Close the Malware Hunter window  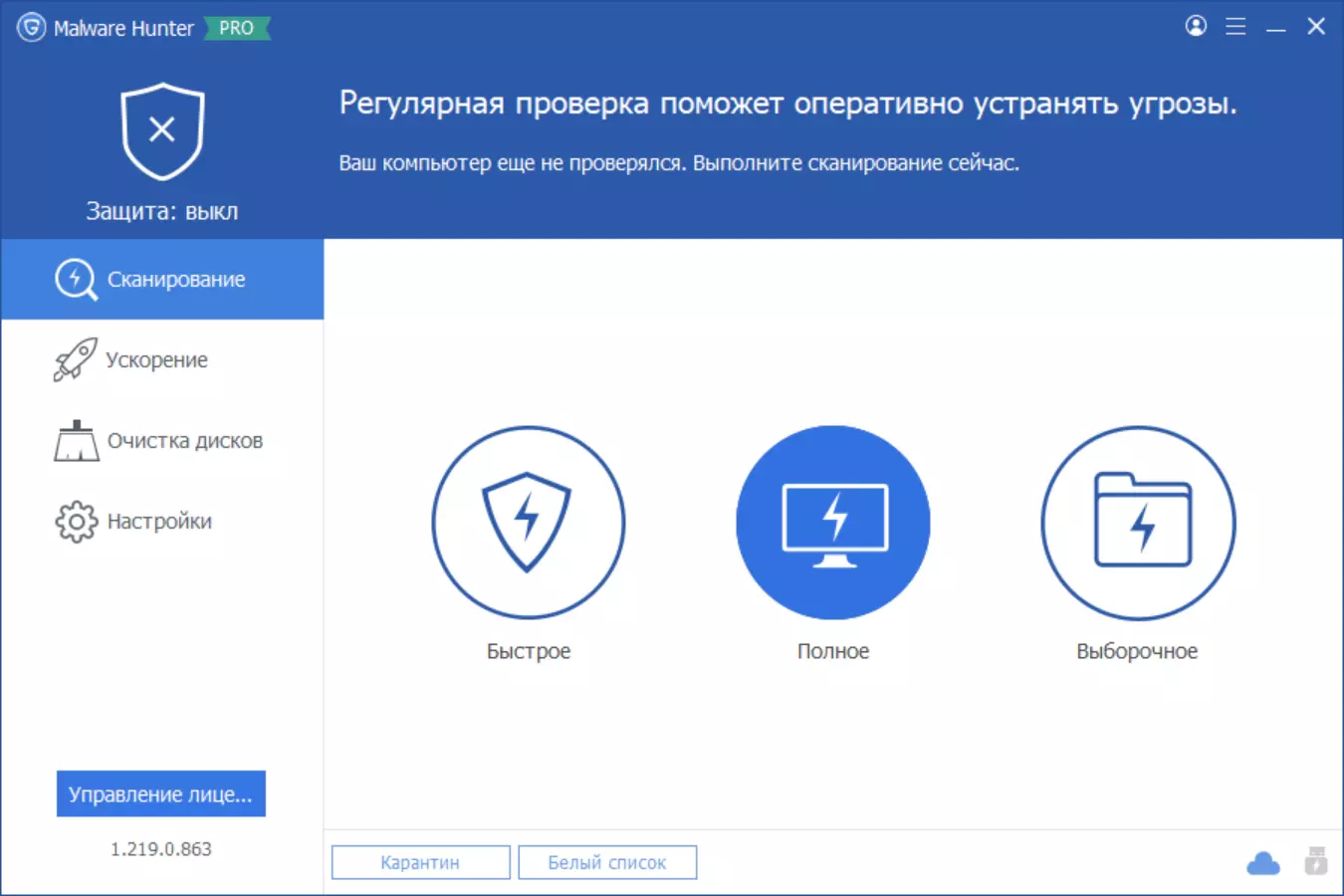[x=1316, y=26]
